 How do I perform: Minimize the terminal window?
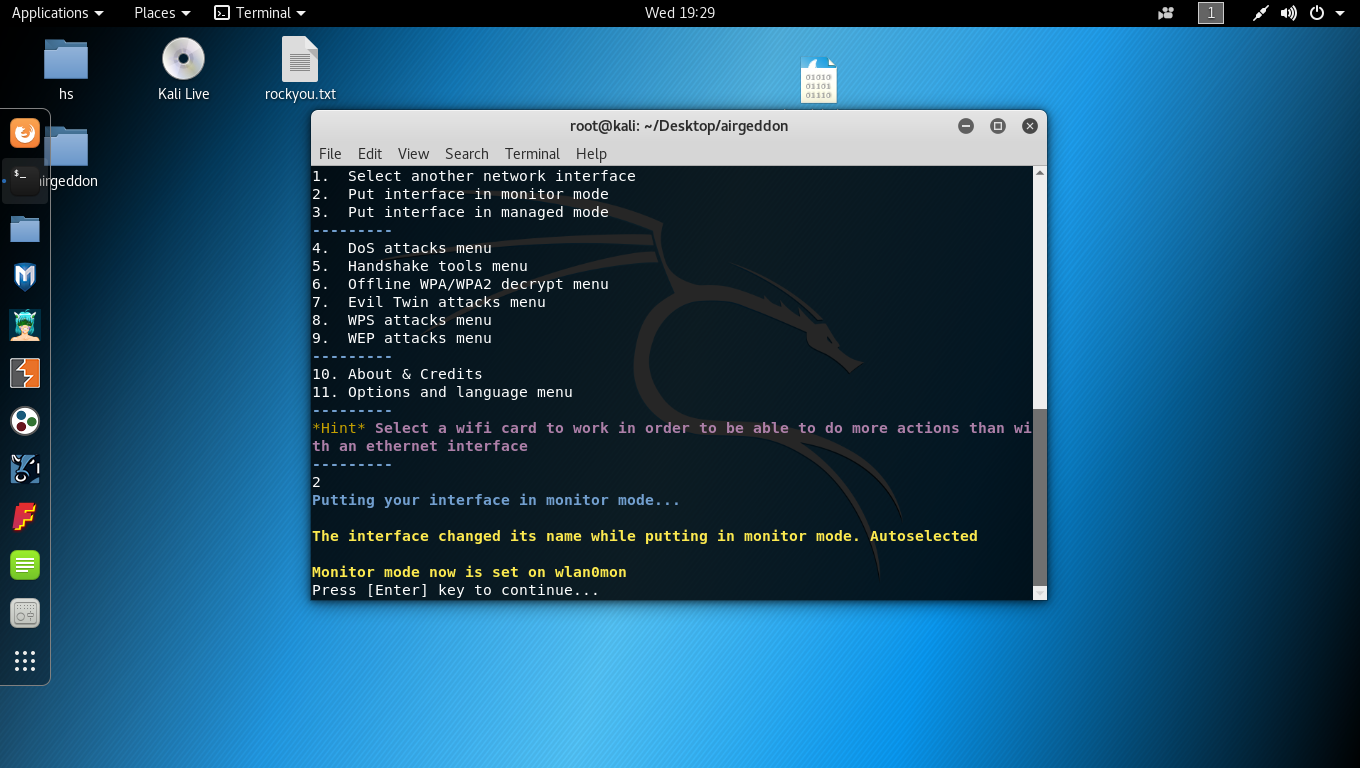point(966,126)
